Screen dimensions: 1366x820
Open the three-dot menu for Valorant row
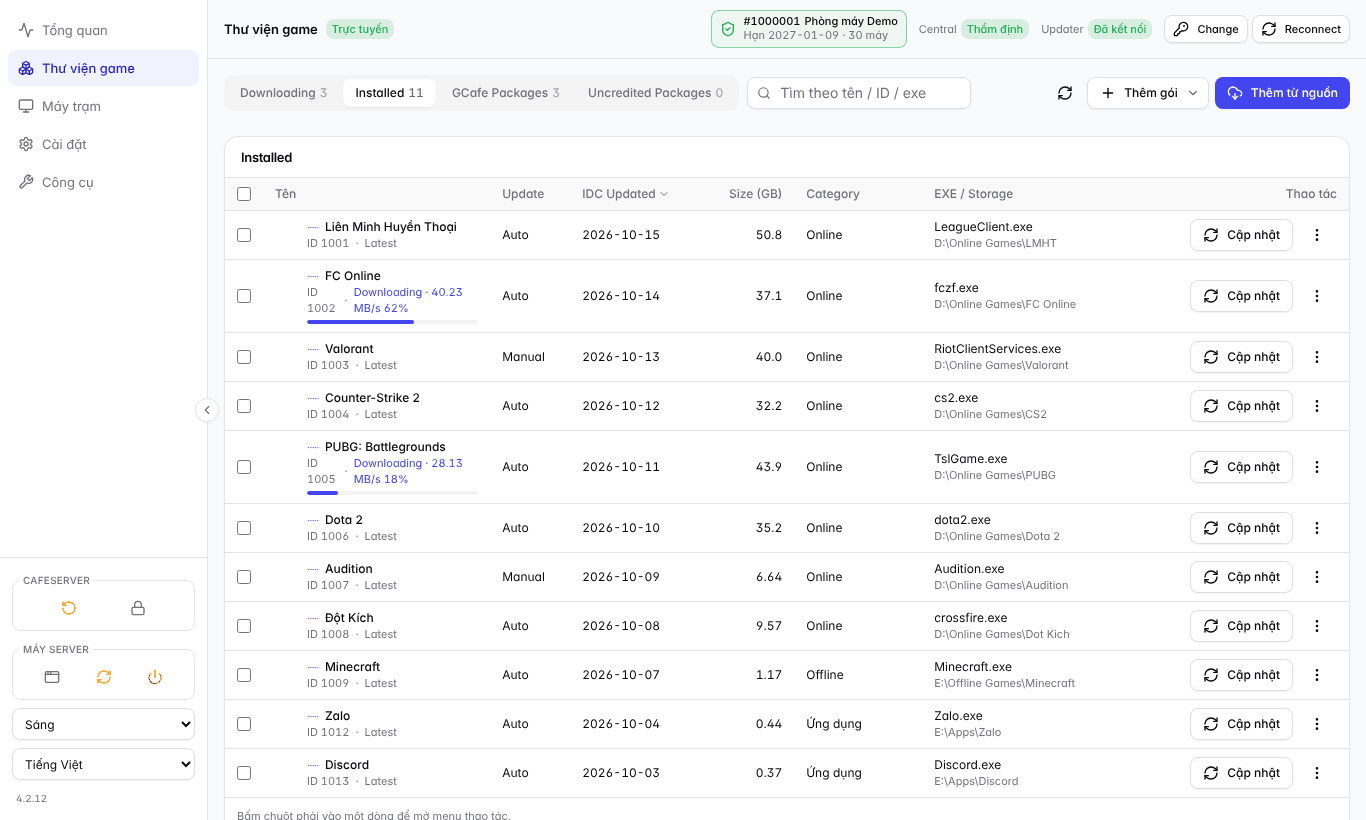point(1316,357)
